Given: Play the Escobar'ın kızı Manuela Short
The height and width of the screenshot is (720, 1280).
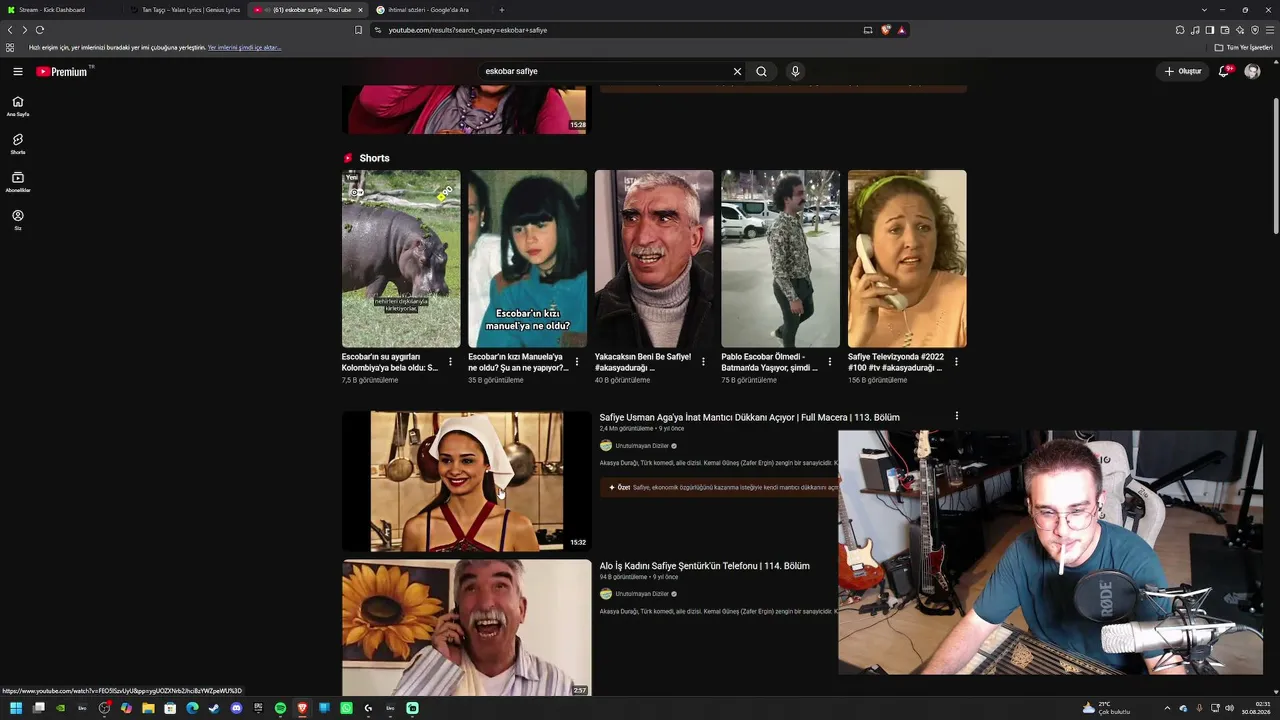Looking at the screenshot, I should click(x=527, y=259).
